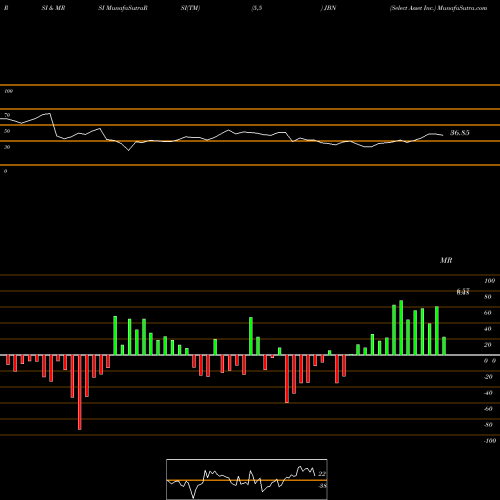Click the tallest green MR histogram bar
The image size is (500, 500).
point(401,328)
